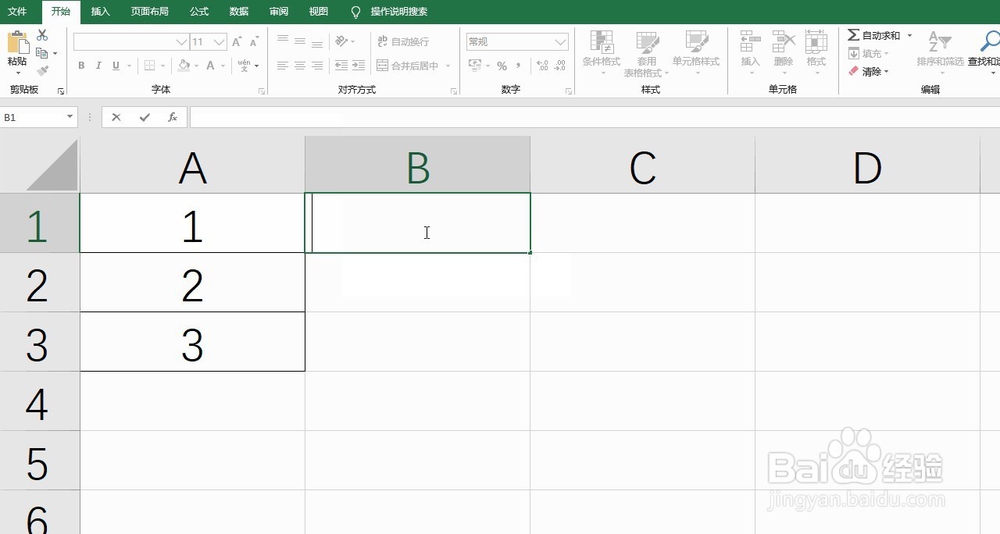Click the Format Painter brush icon
This screenshot has width=1000, height=534.
(42, 71)
